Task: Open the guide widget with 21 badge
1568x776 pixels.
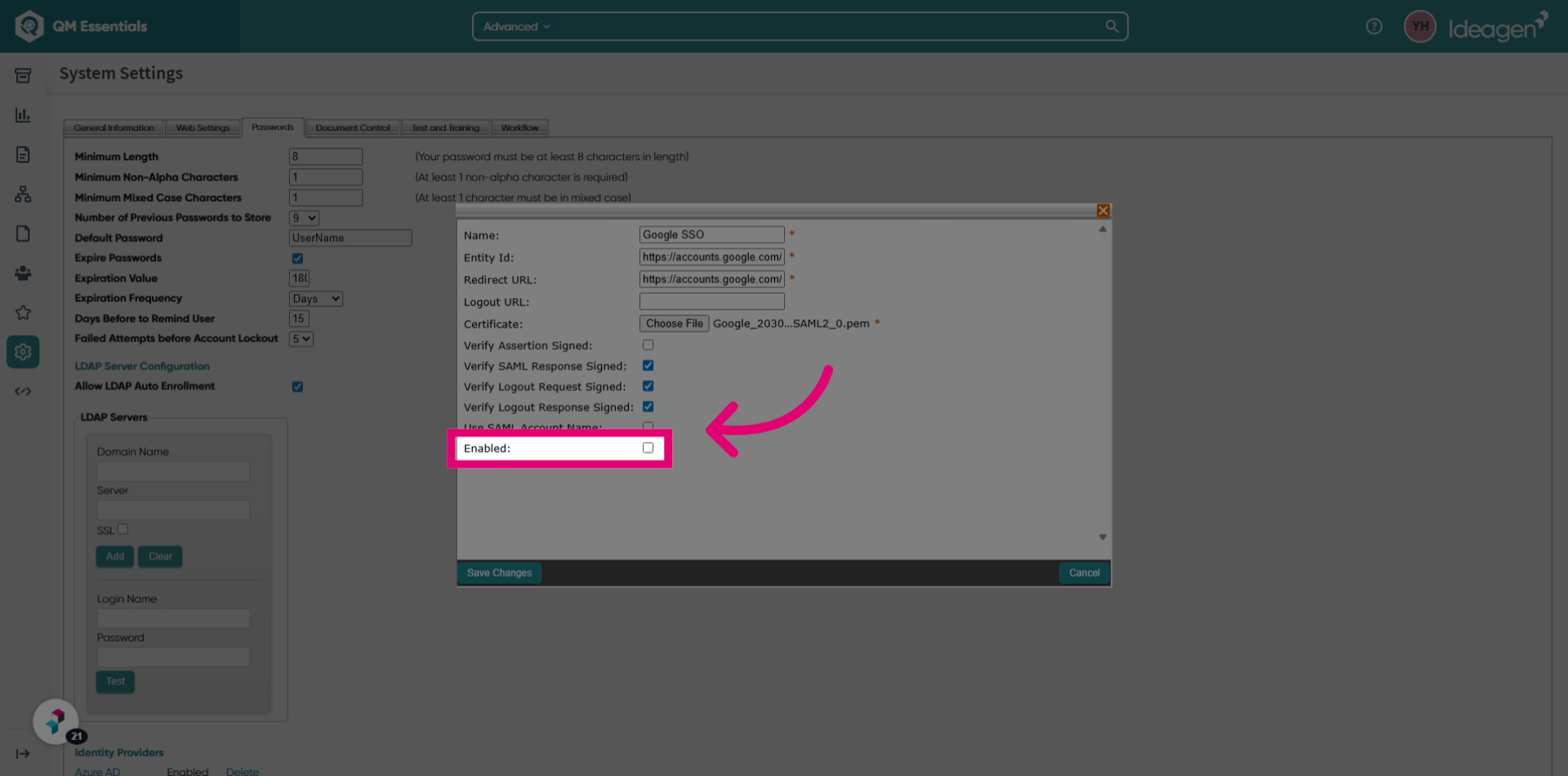Action: (x=56, y=721)
